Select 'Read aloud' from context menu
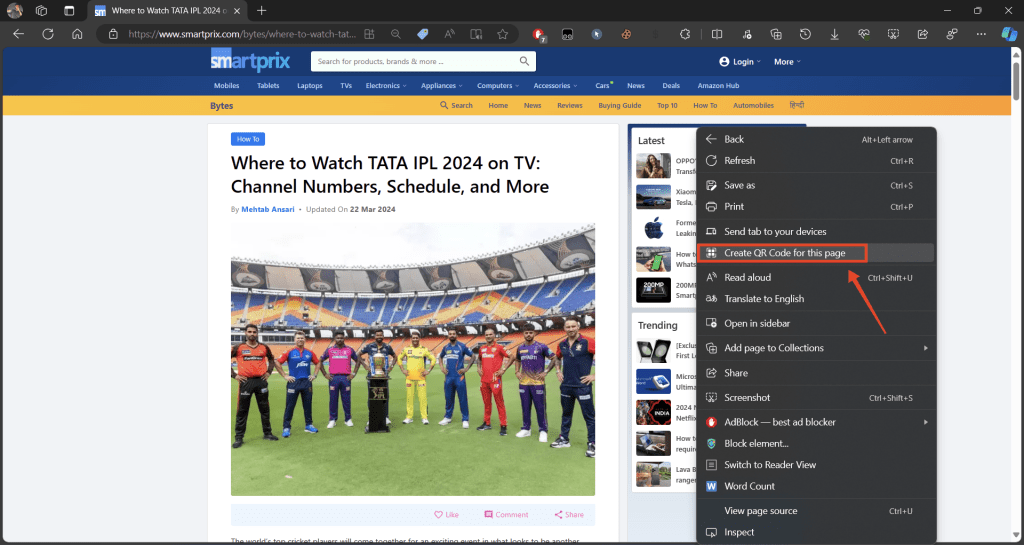 (x=816, y=277)
